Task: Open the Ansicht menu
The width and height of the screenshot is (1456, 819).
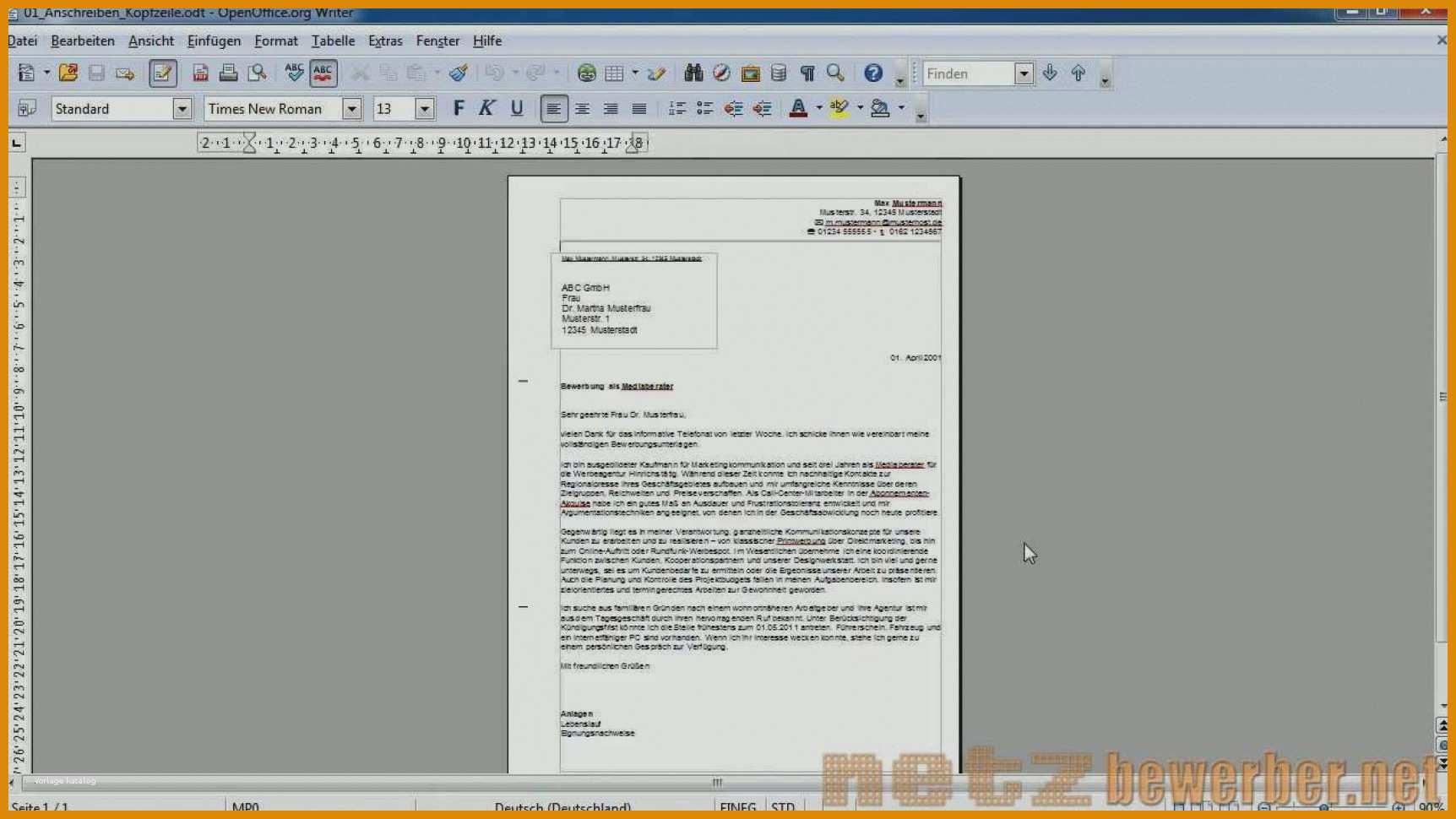Action: point(151,41)
